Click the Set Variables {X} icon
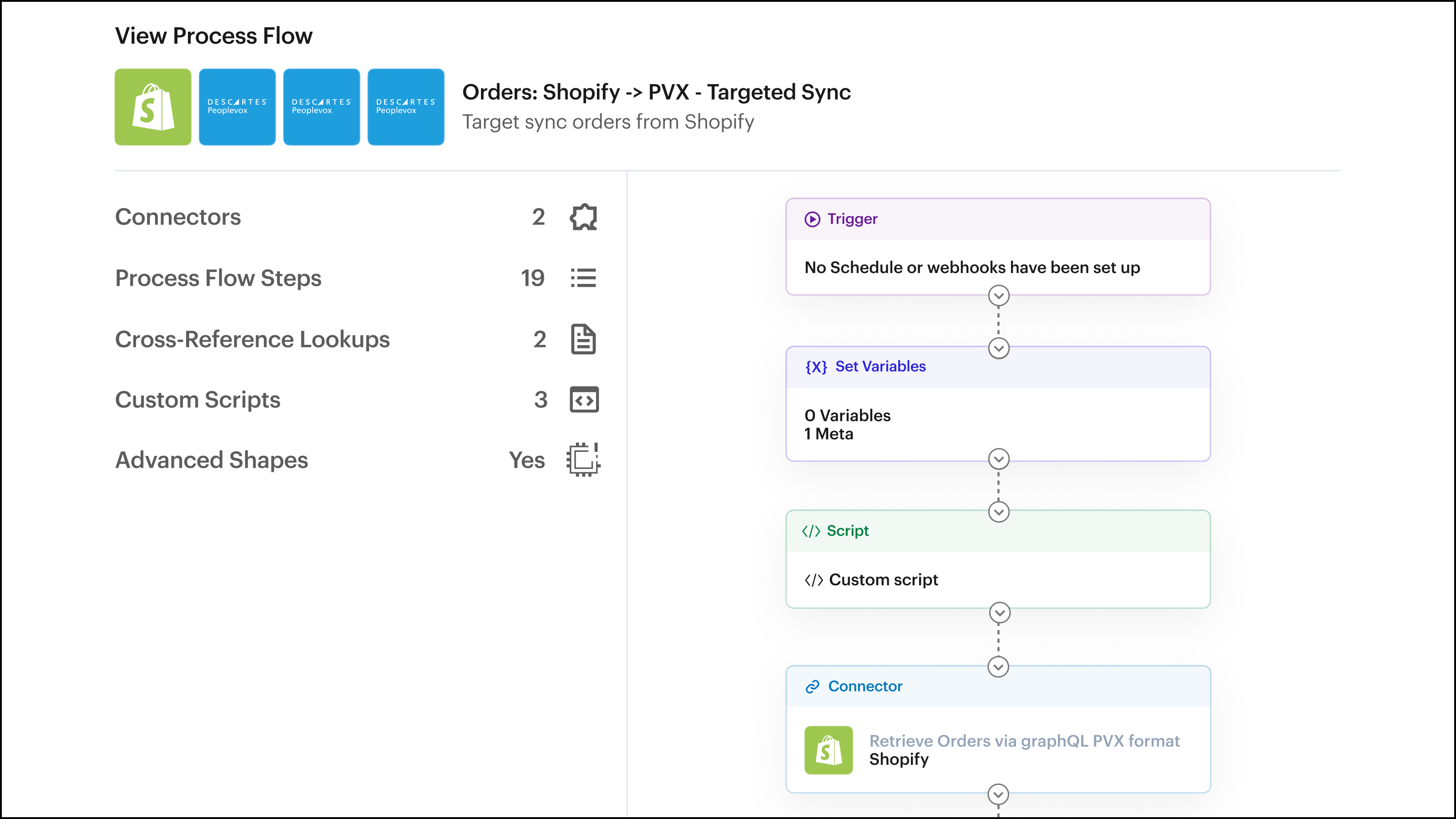This screenshot has height=819, width=1456. (x=816, y=367)
